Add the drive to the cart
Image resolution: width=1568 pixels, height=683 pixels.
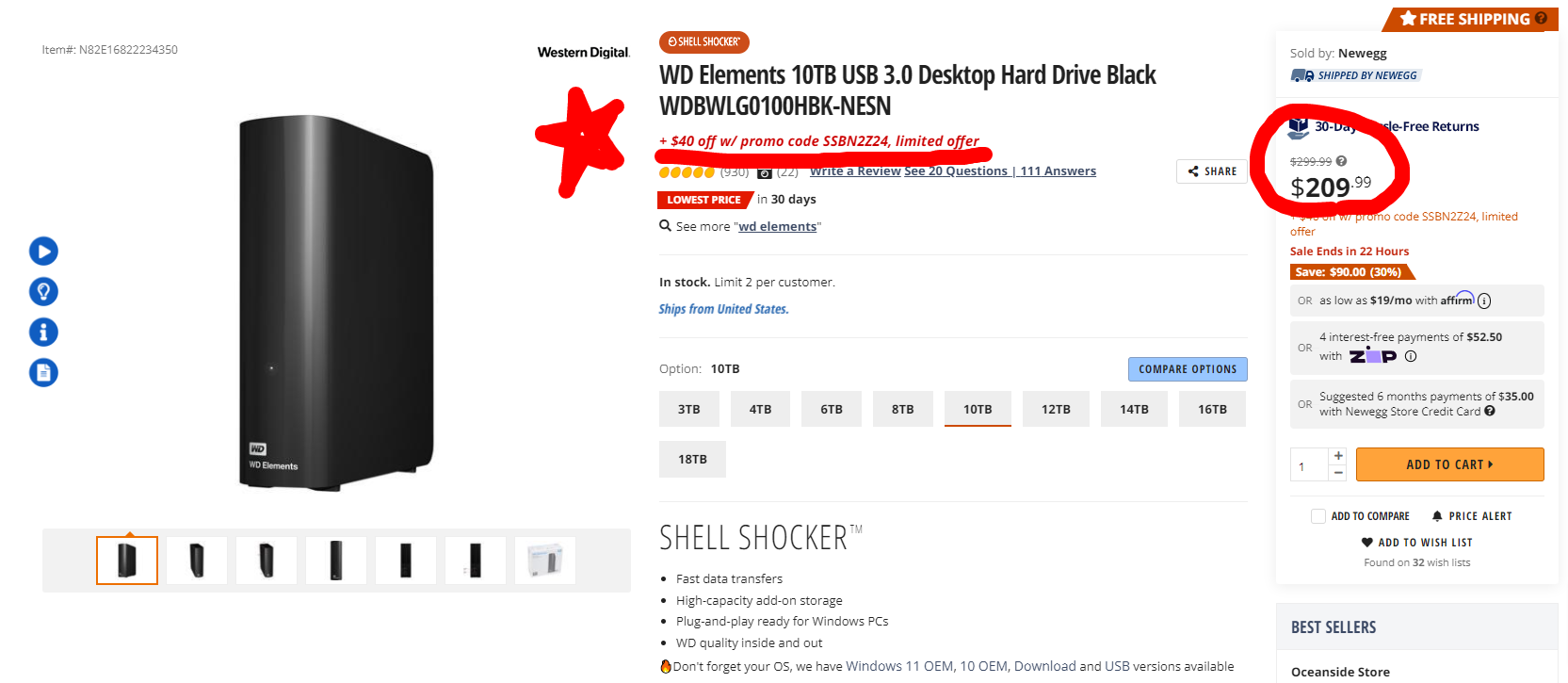coord(1449,464)
